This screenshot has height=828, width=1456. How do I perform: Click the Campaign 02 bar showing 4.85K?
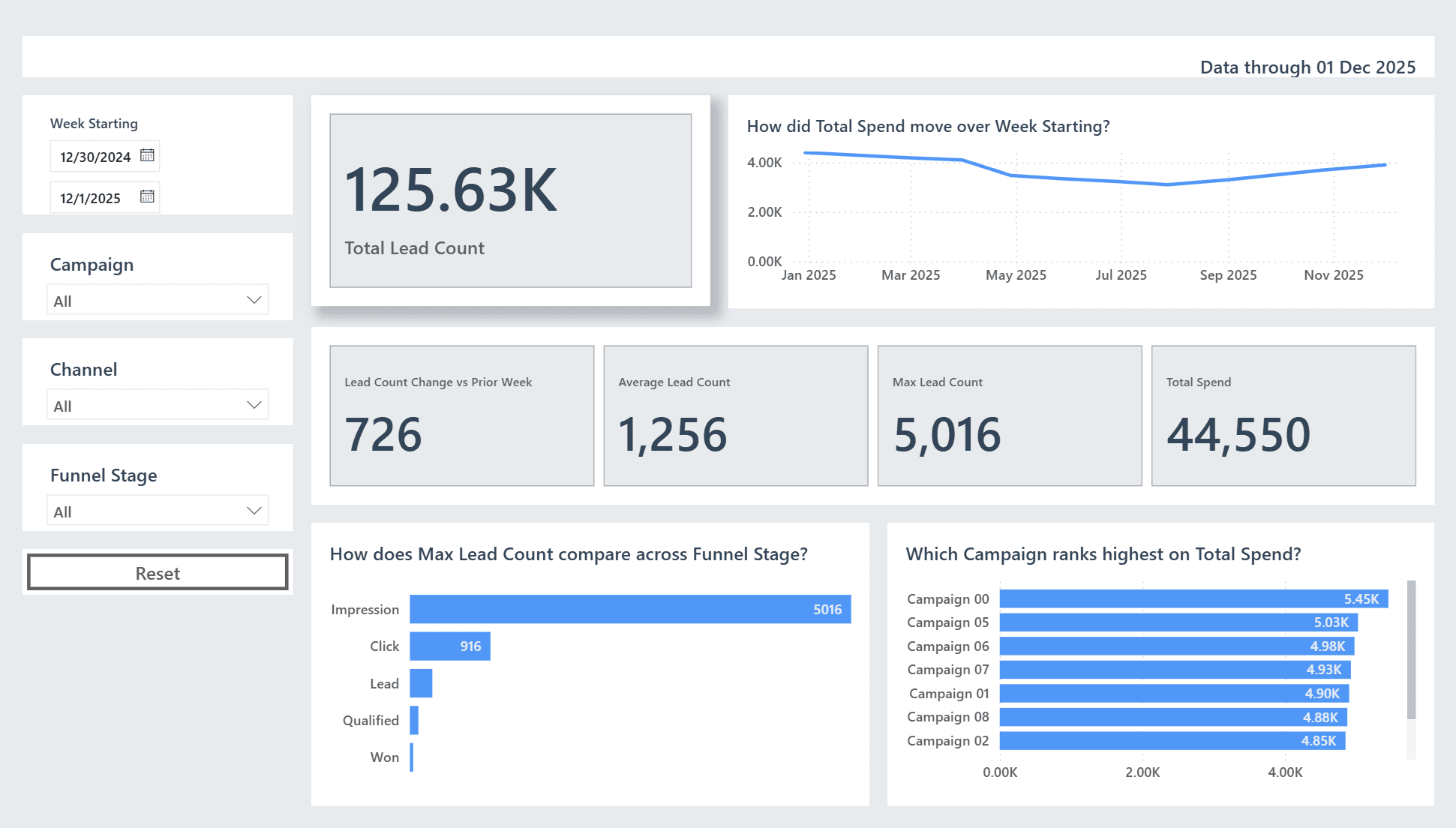[x=1172, y=740]
